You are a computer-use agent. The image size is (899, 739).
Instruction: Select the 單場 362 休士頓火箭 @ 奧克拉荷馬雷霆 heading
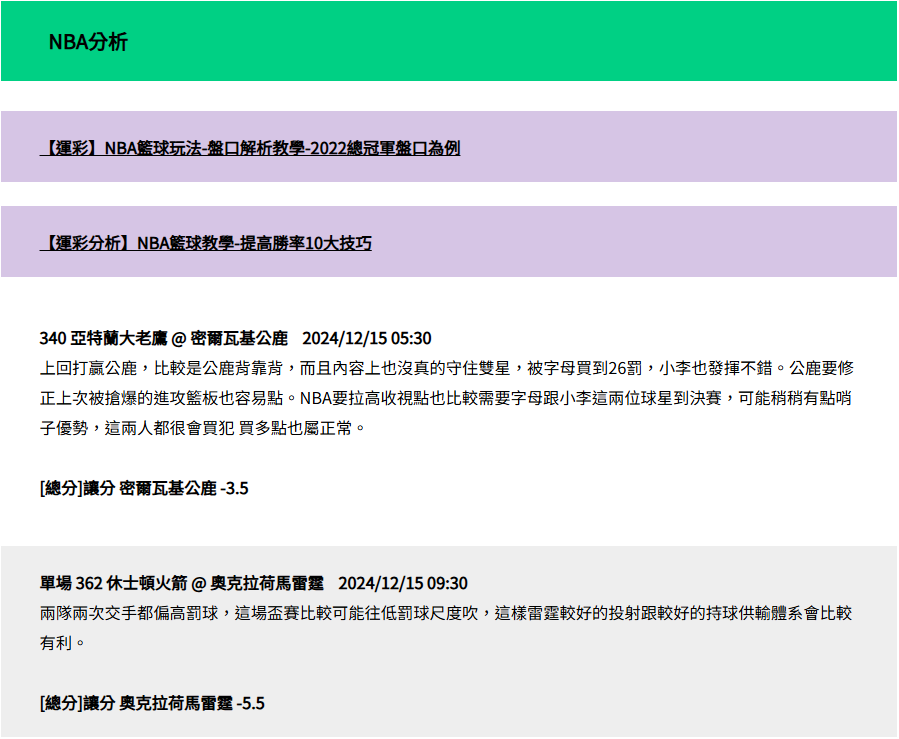253,583
